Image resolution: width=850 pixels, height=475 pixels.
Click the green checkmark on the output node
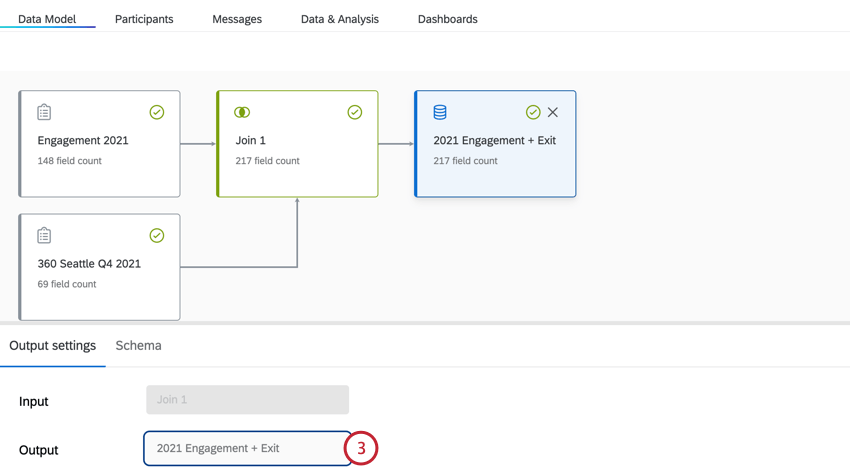pos(533,112)
